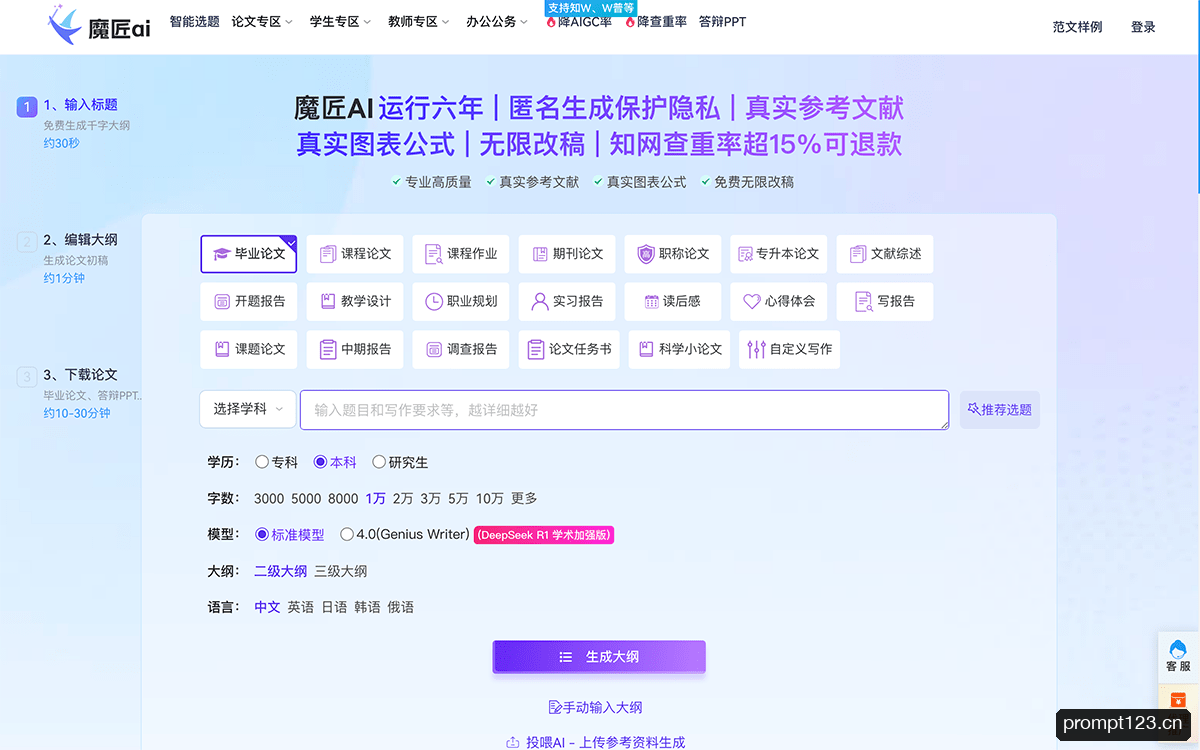
Task: Choose the 职称论文 shield icon
Action: click(x=645, y=254)
